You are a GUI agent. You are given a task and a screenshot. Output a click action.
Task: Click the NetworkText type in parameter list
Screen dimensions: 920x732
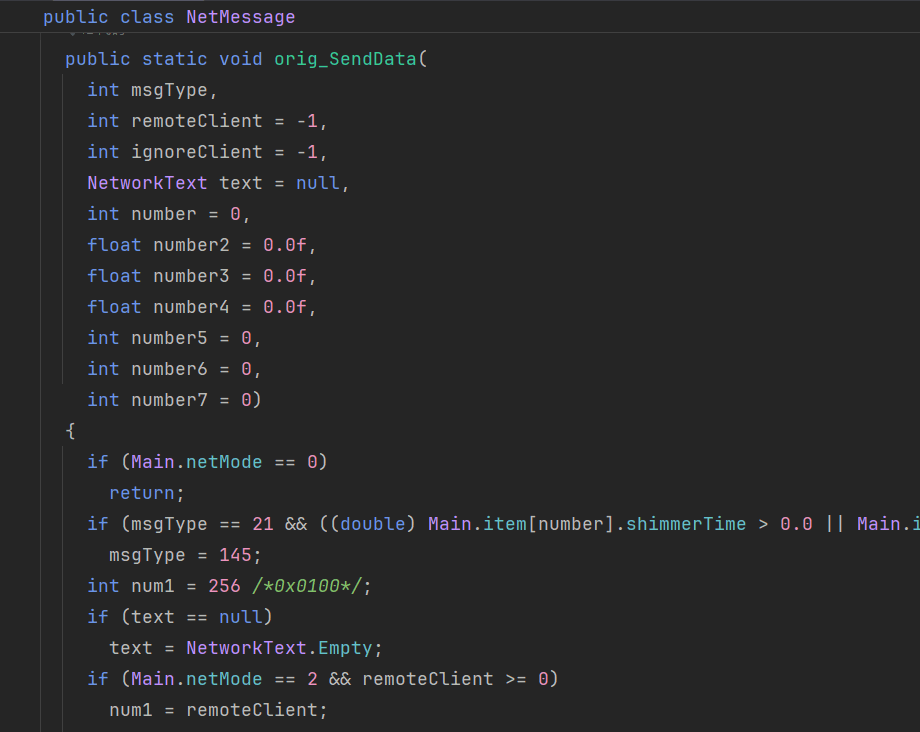tap(147, 183)
